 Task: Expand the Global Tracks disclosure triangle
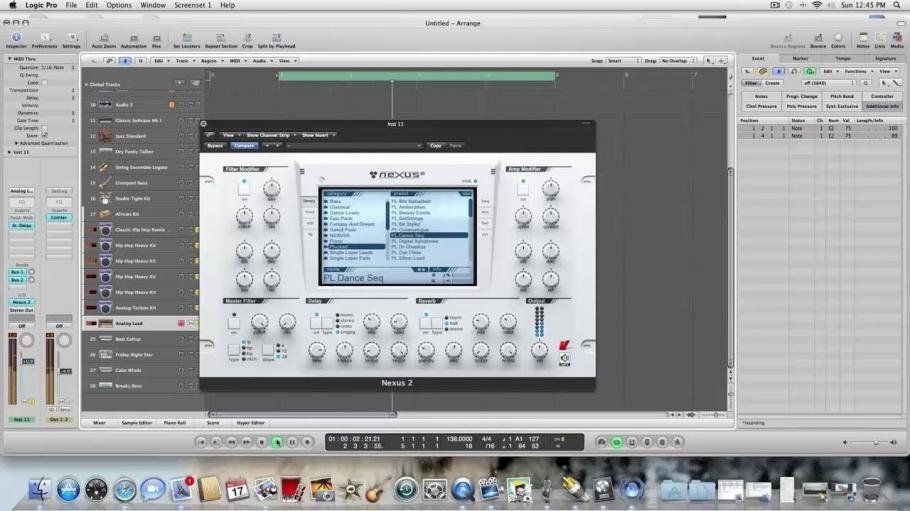(x=87, y=84)
